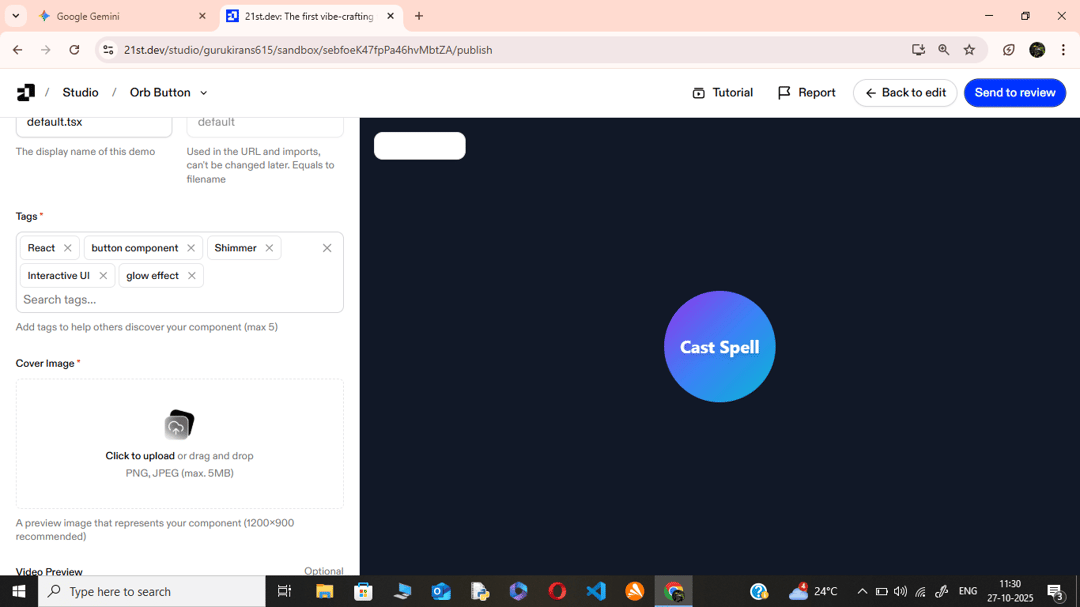
Task: Click the cover image upload icon
Action: (x=179, y=424)
